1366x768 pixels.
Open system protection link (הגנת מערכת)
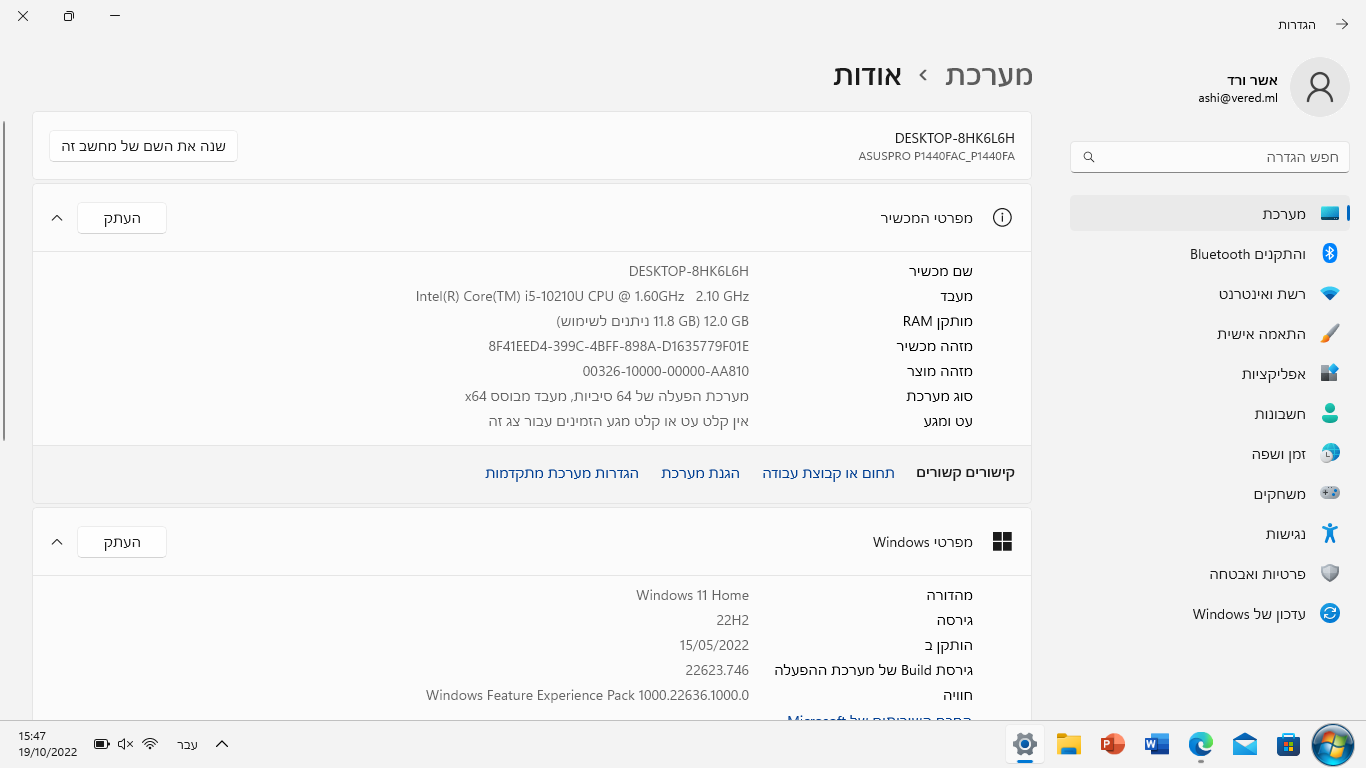click(x=700, y=473)
